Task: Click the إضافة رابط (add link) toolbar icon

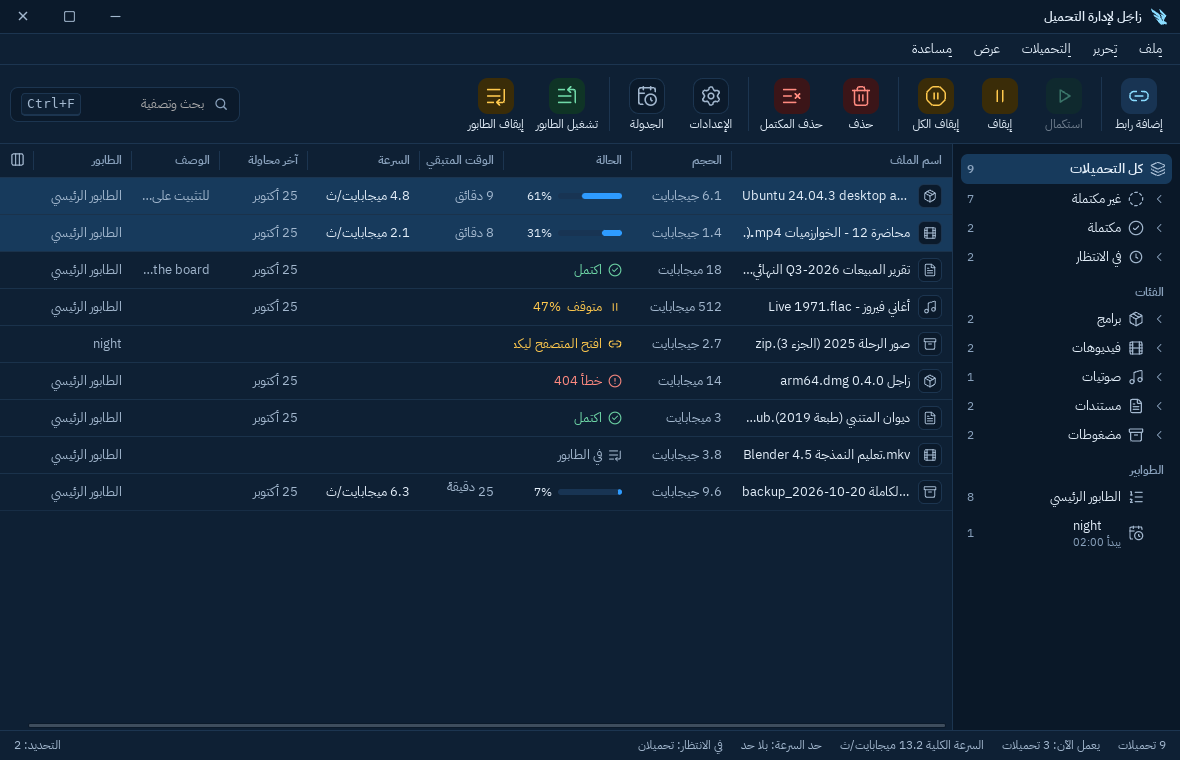Action: 1139,96
